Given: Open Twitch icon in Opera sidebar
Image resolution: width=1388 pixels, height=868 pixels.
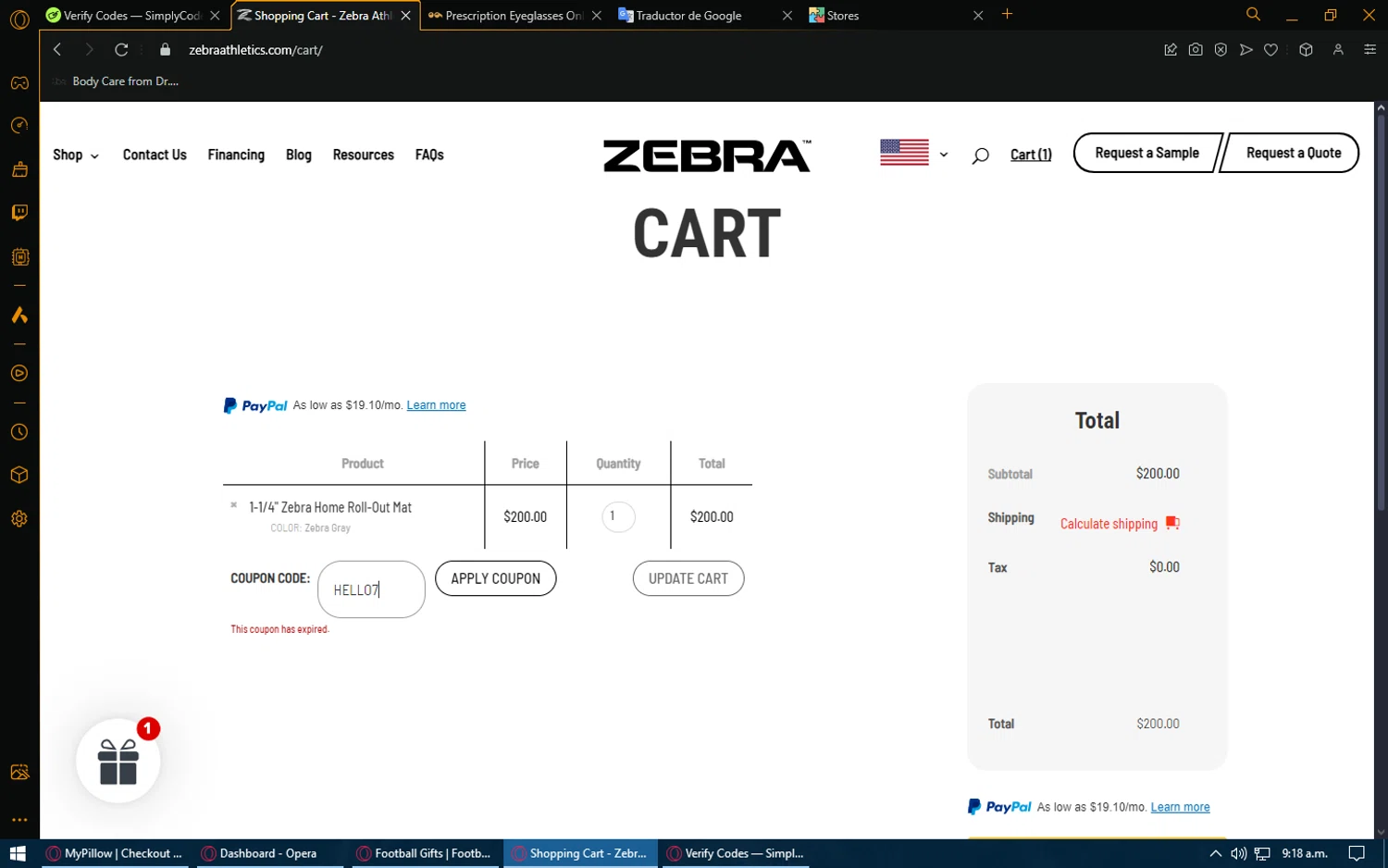Looking at the screenshot, I should point(19,213).
